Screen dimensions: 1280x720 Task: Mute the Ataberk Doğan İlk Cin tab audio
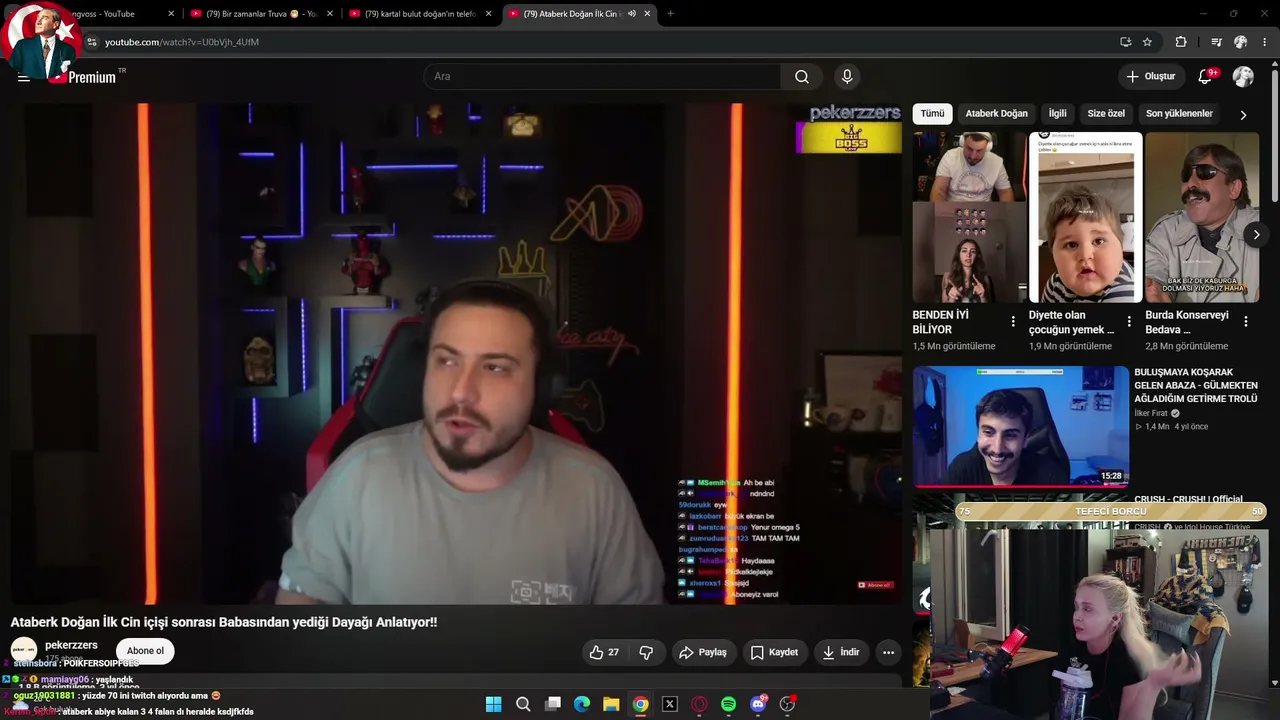(632, 14)
